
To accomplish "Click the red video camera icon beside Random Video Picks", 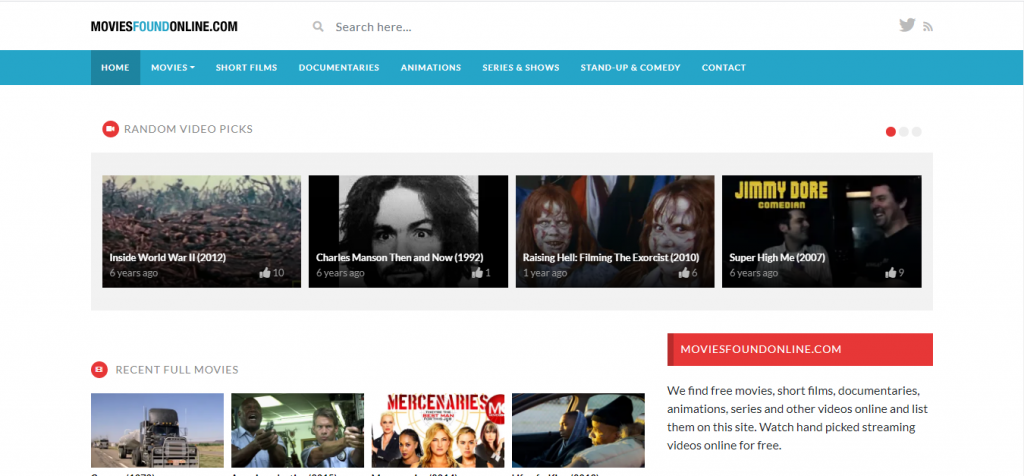I will point(110,129).
